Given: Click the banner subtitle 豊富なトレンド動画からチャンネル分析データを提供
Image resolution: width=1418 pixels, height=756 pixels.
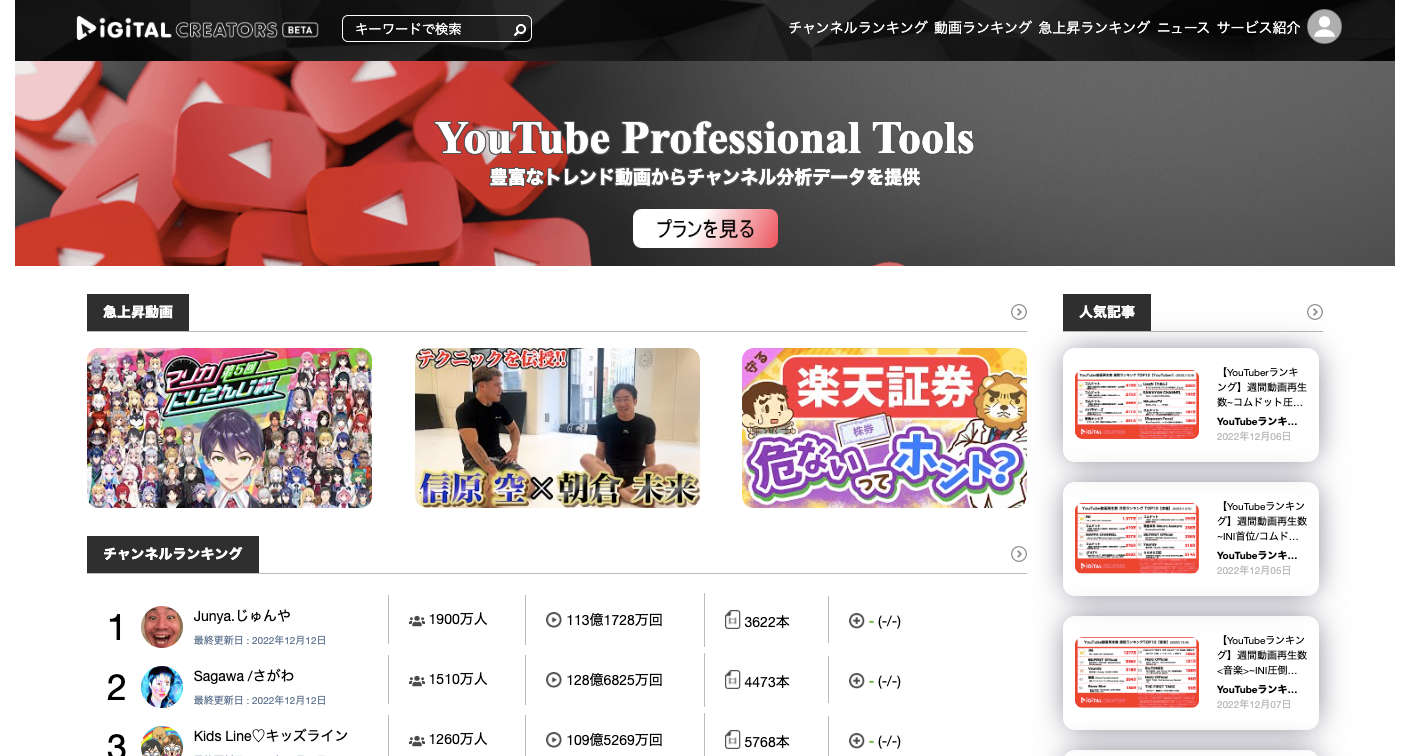Looking at the screenshot, I should pyautogui.click(x=705, y=178).
